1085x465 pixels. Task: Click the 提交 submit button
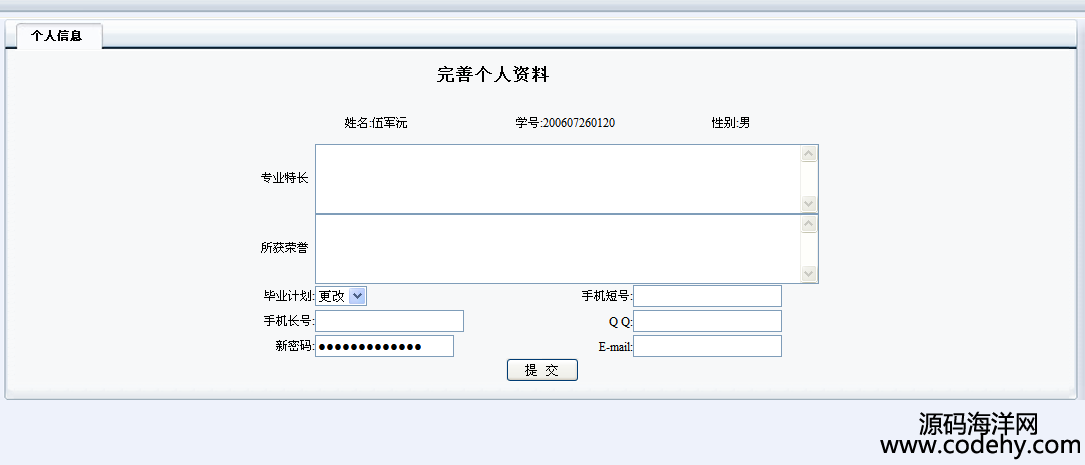pos(542,370)
